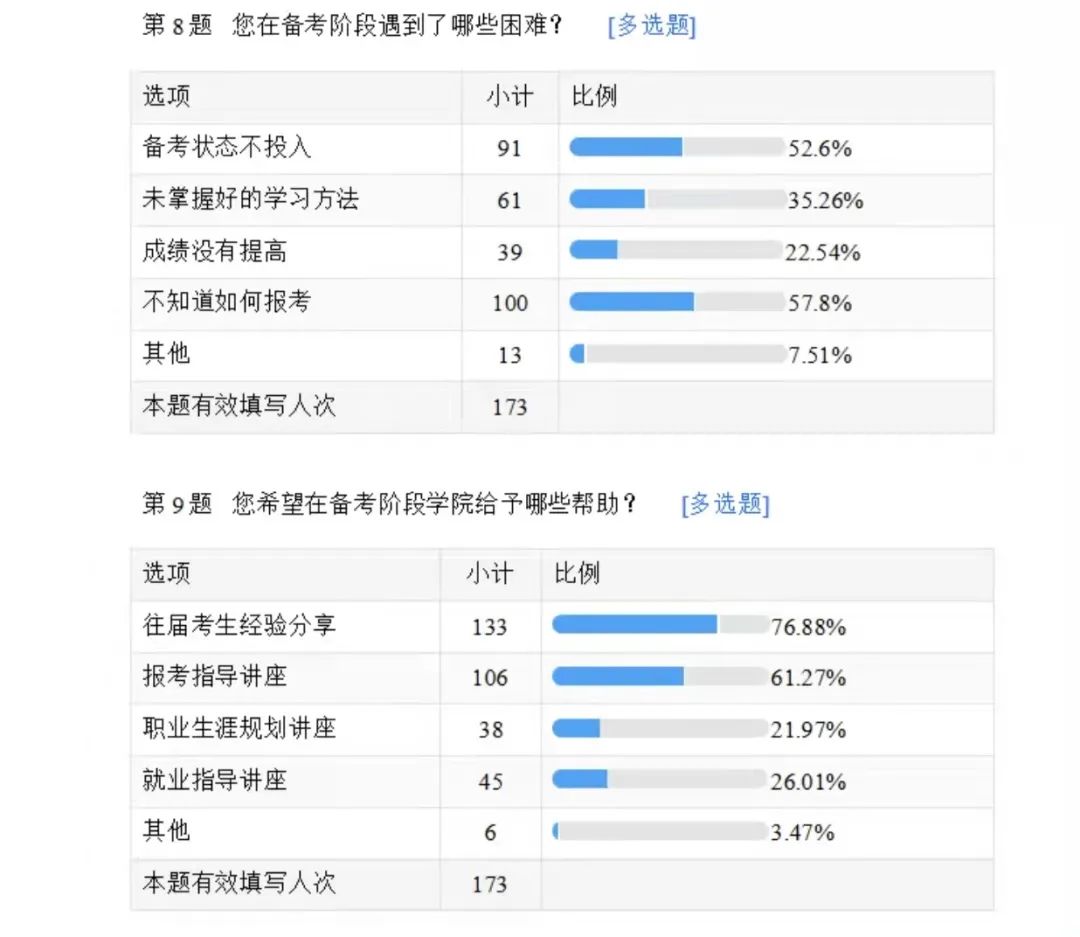Screen dimensions: 1080x937
Task: Click the 76.88% bar for 往届考生经验分享
Action: [x=660, y=625]
